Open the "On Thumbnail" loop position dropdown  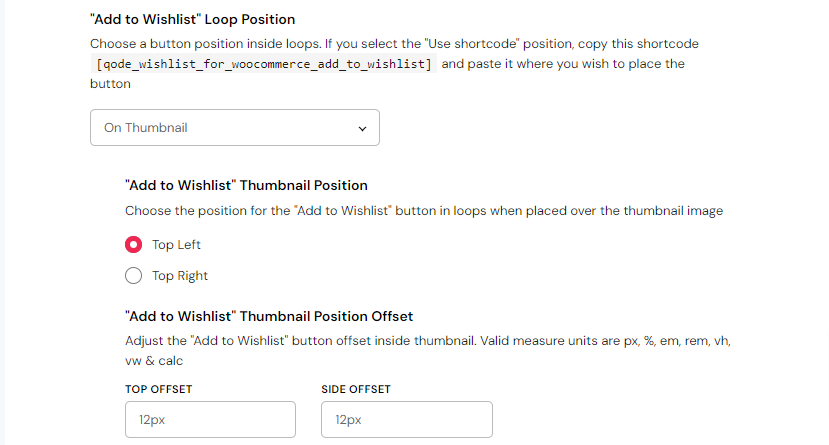click(235, 128)
